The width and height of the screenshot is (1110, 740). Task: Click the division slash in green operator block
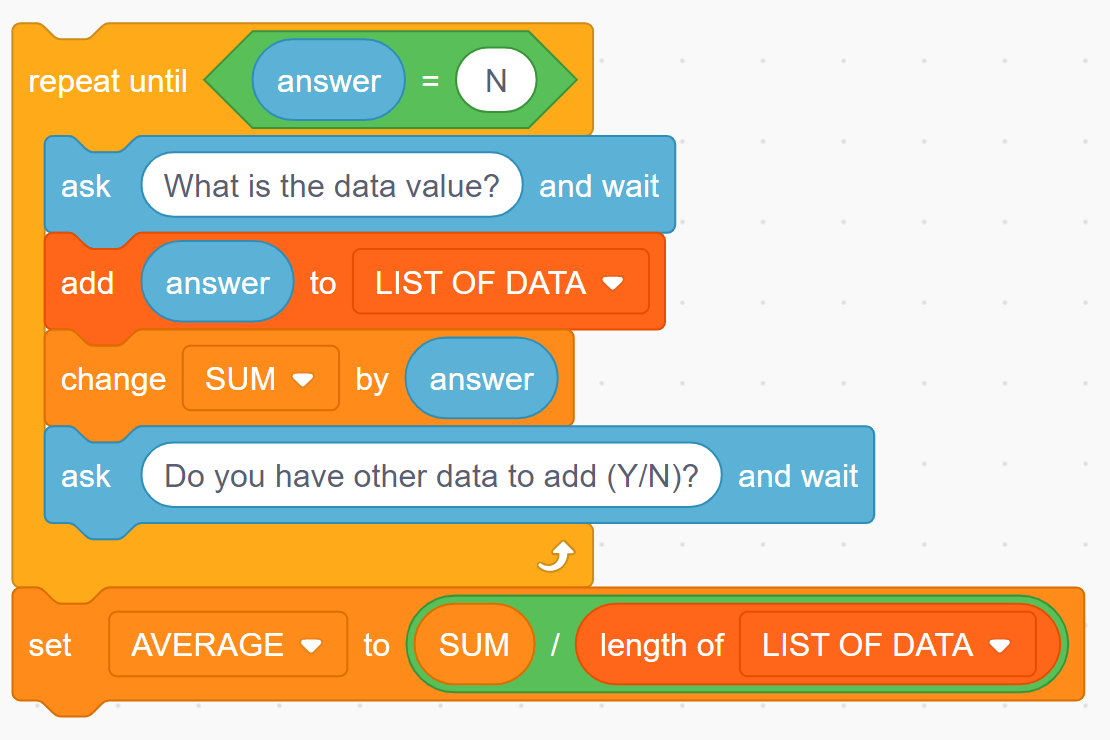tap(555, 645)
